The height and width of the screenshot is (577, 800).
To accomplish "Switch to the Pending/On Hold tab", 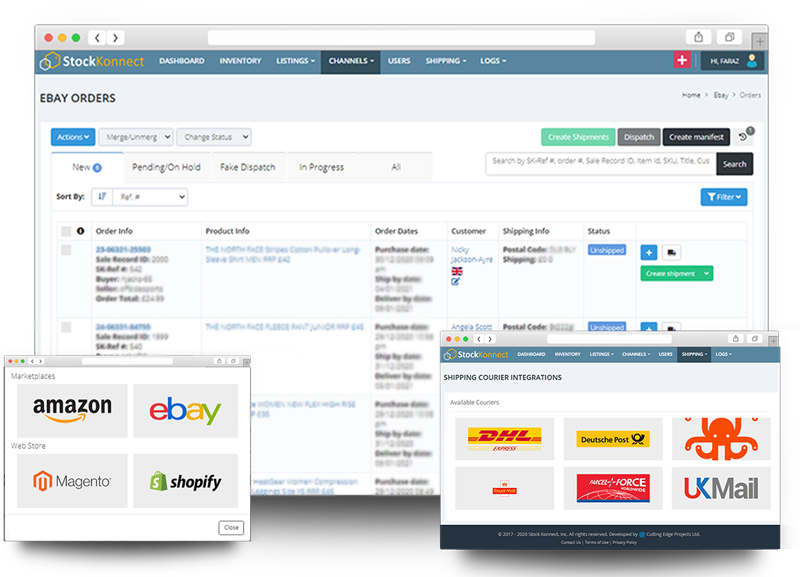I will coord(168,167).
